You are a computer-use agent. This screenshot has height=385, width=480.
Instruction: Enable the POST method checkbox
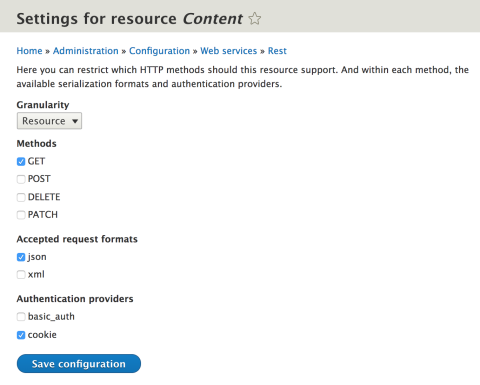(x=21, y=179)
